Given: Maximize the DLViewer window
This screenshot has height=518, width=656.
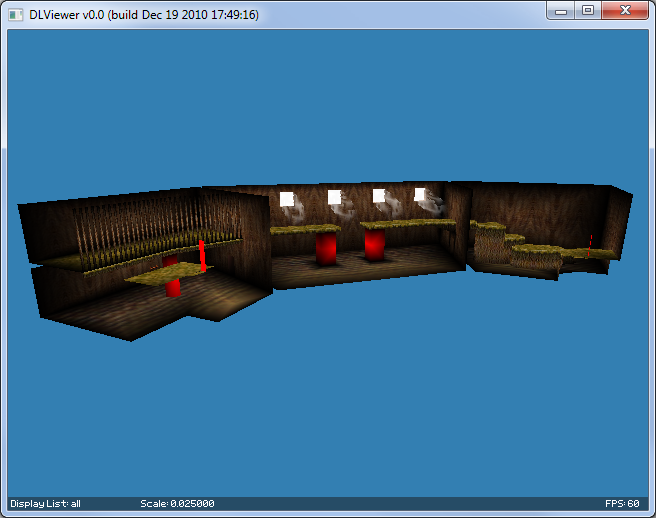Looking at the screenshot, I should point(588,10).
